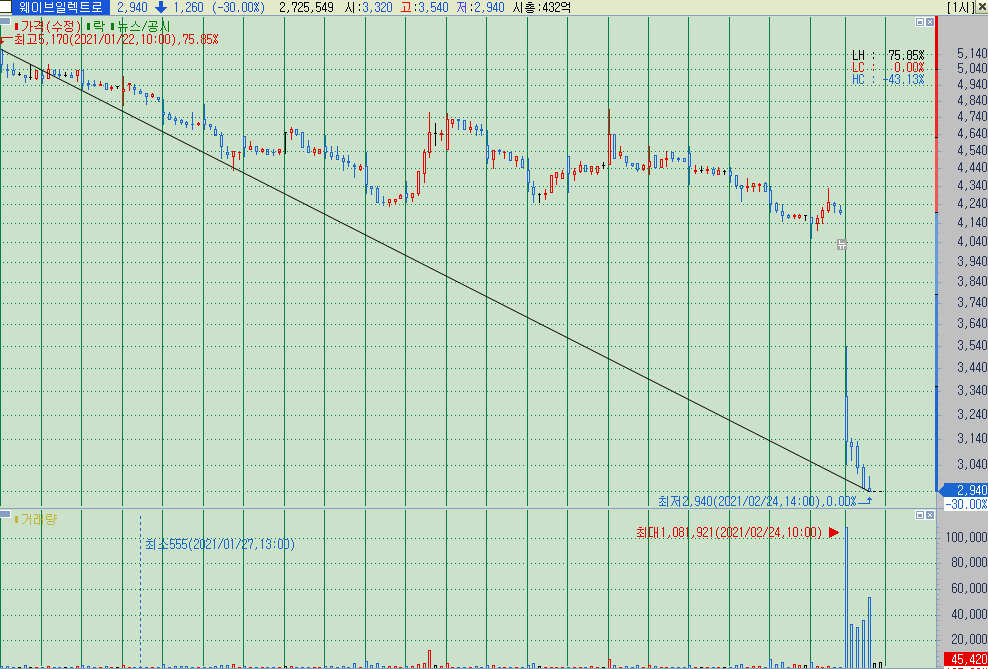The height and width of the screenshot is (669, 988).
Task: Click the gray news/disclosure marker on chart
Action: point(842,244)
